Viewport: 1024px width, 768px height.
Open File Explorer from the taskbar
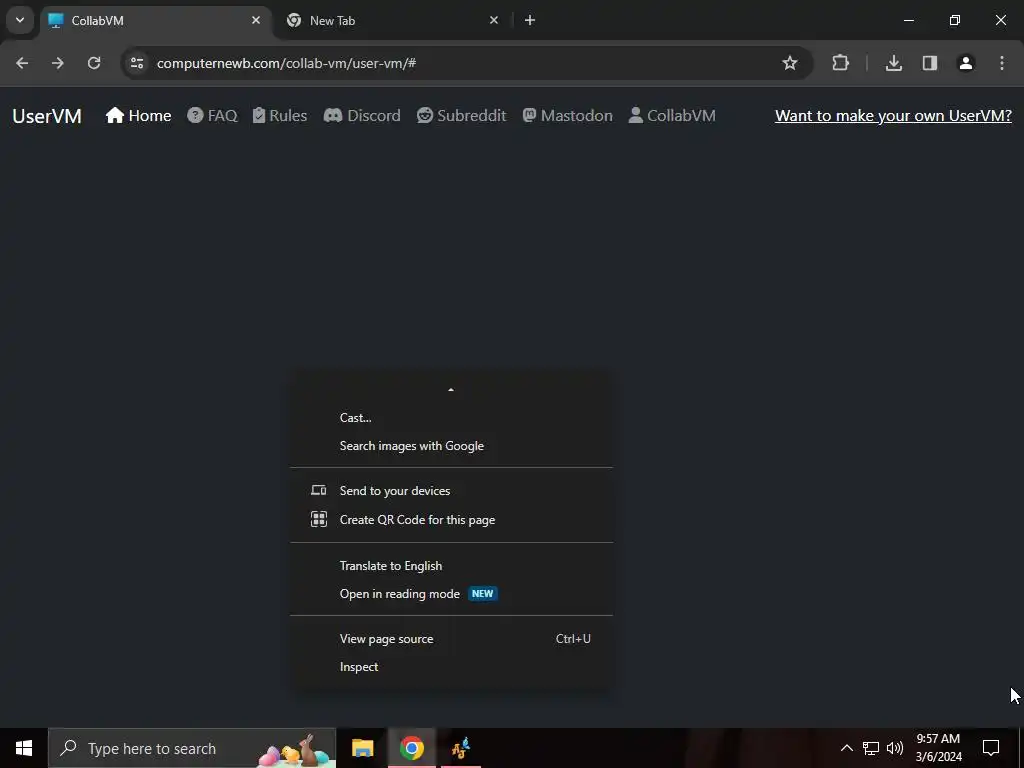(362, 748)
